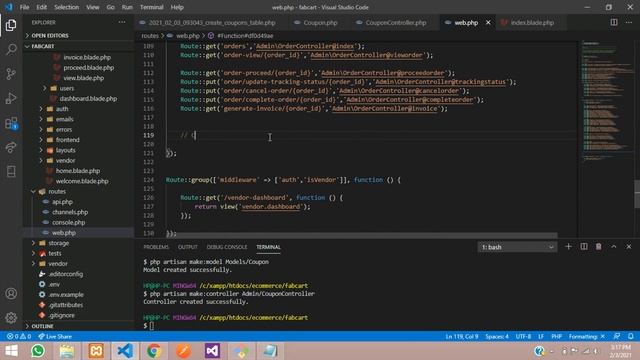
Task: Start Live Share from status bar
Action: pyautogui.click(x=55, y=336)
